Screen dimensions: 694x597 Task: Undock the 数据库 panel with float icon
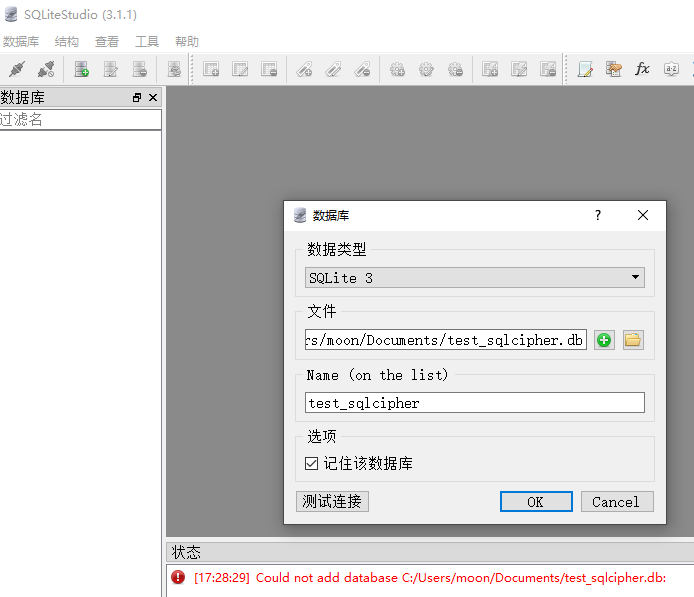[x=137, y=97]
